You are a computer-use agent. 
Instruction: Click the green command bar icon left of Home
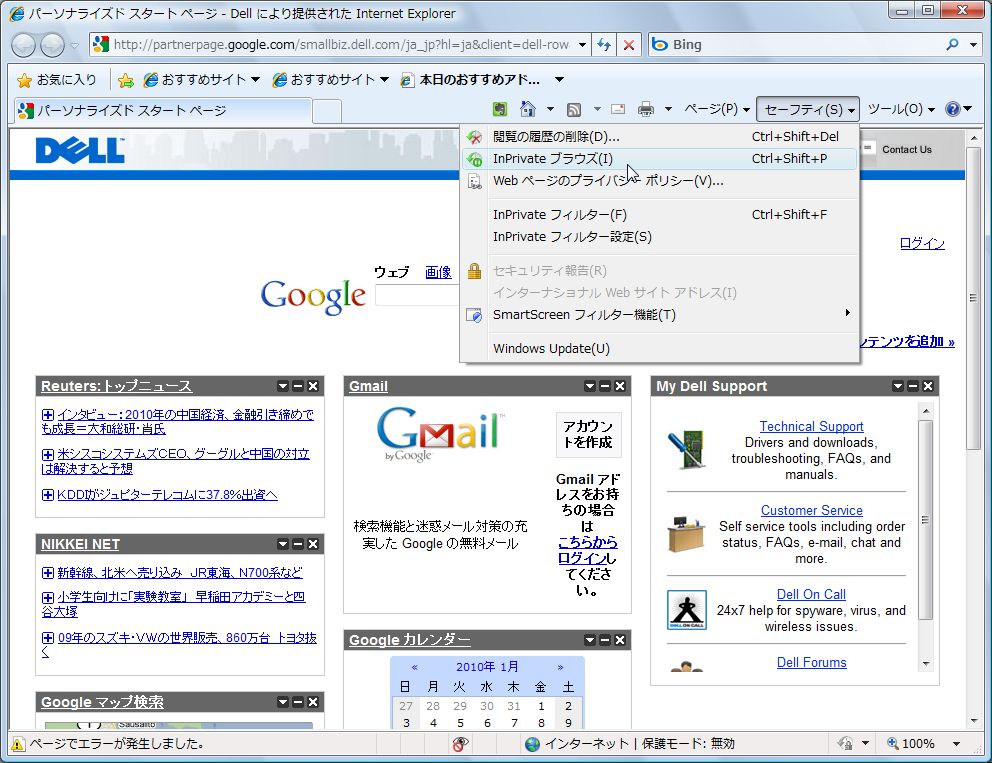coord(500,109)
